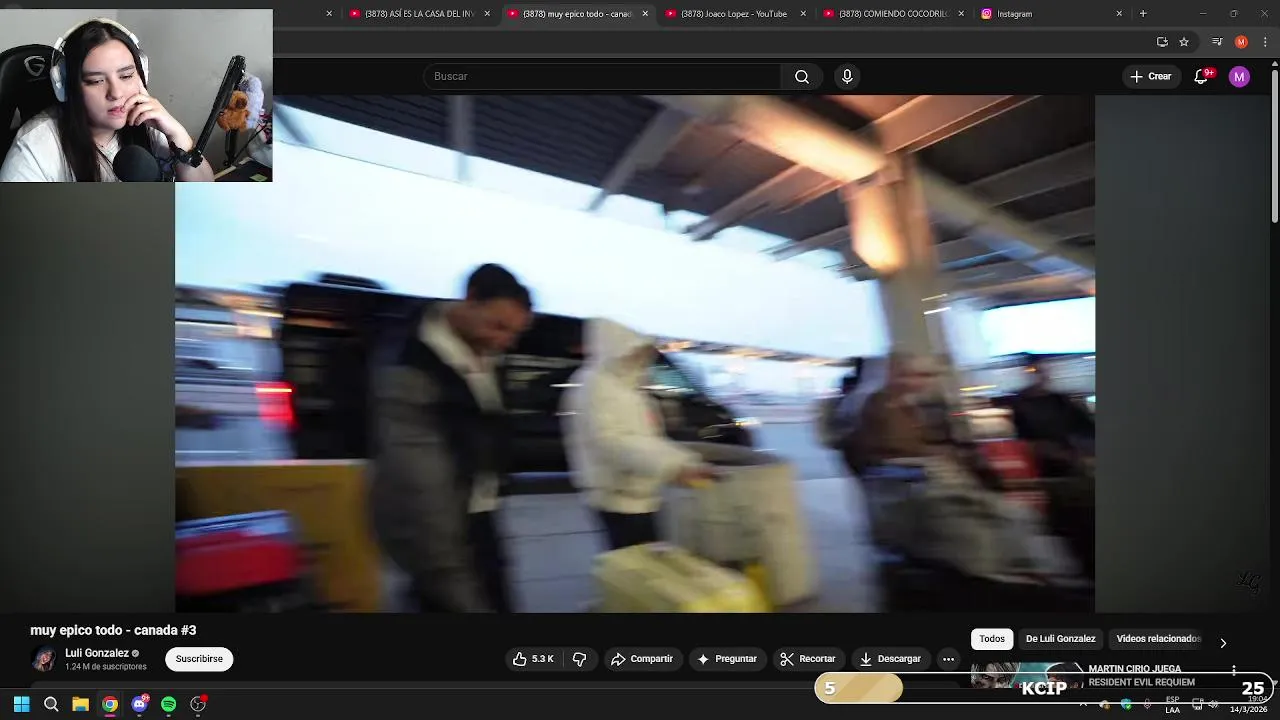Image resolution: width=1280 pixels, height=720 pixels.
Task: Select the muy epico todo tab
Action: pyautogui.click(x=578, y=14)
